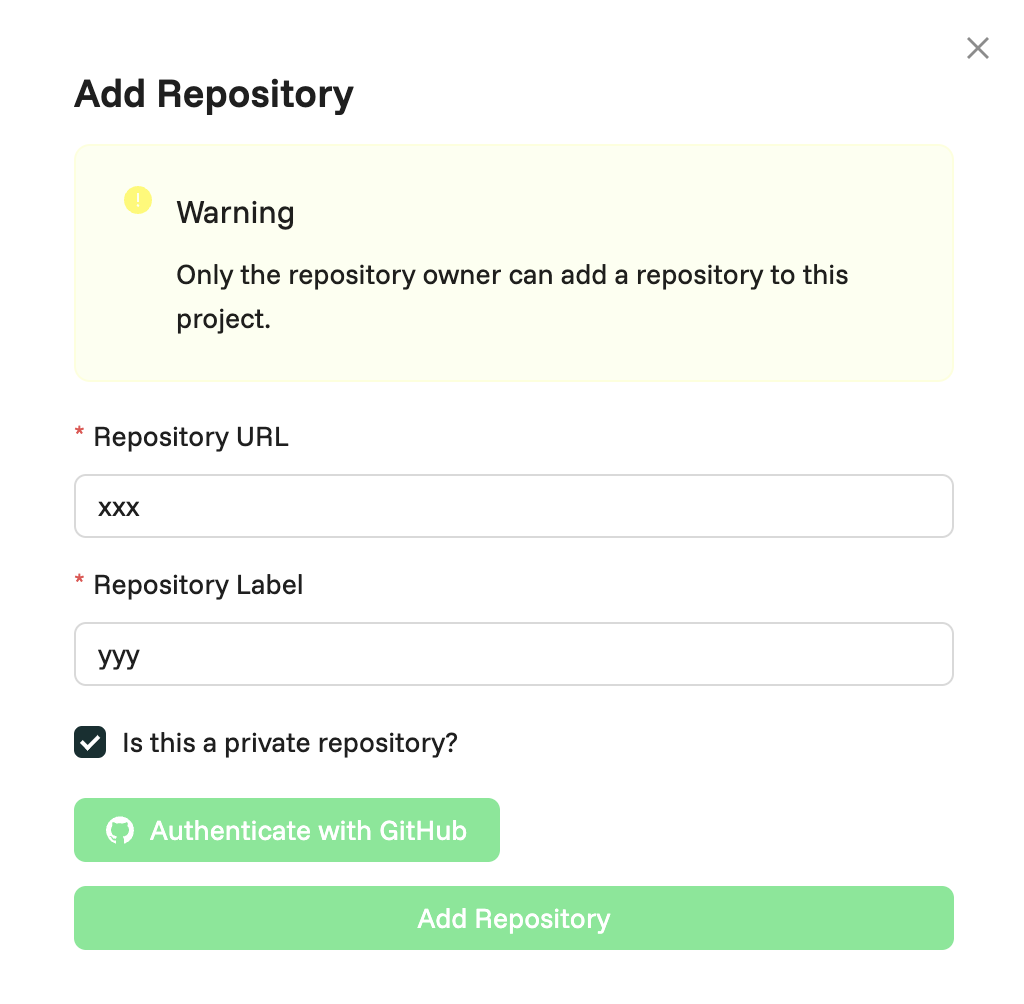Click the 'Warning' title text
This screenshot has width=1024, height=1004.
(x=235, y=212)
